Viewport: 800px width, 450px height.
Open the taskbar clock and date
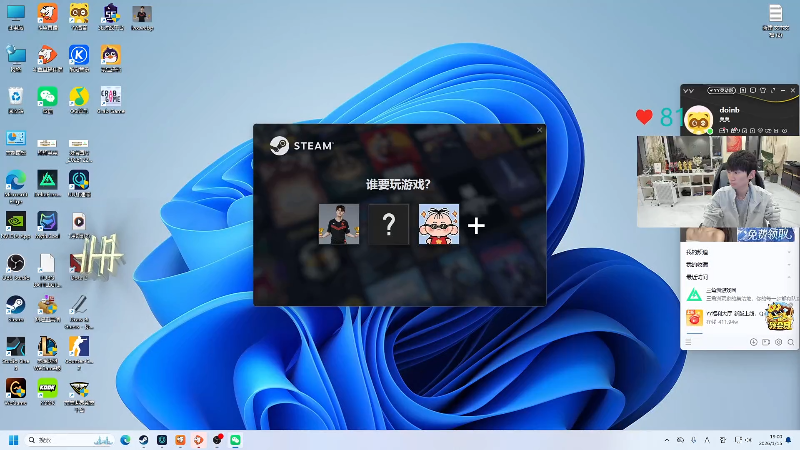pyautogui.click(x=770, y=440)
